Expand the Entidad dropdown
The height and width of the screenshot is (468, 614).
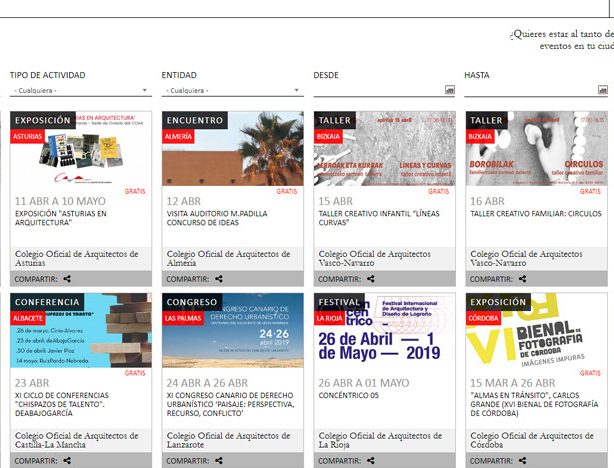(x=231, y=91)
